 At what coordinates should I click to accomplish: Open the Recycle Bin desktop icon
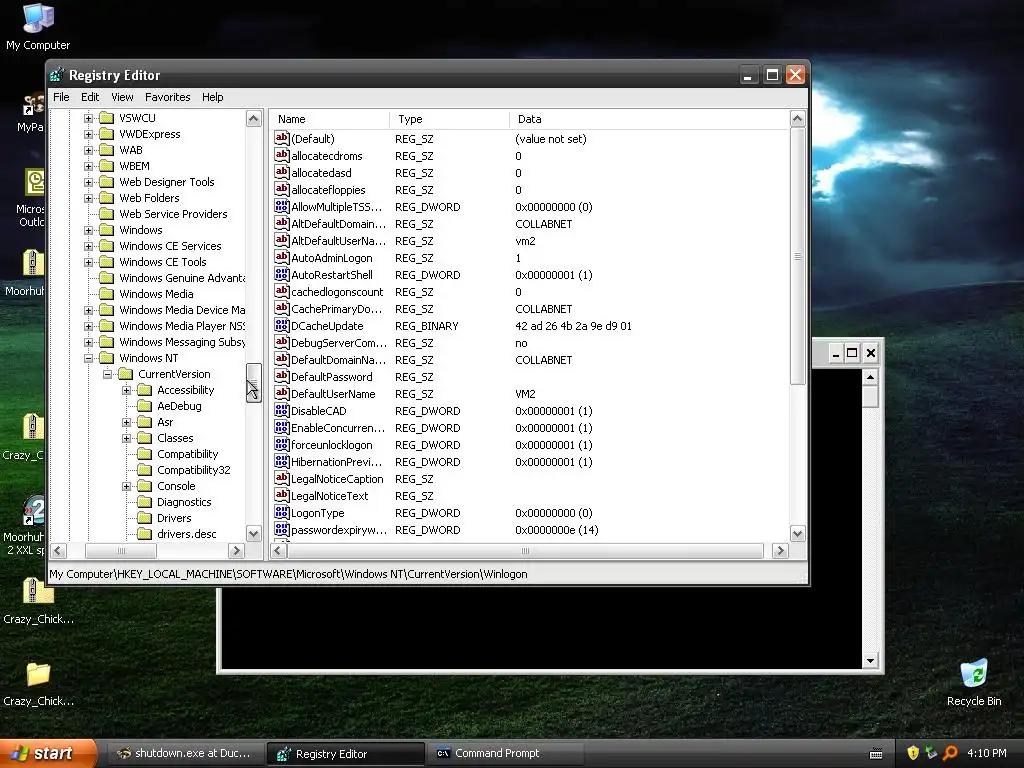click(974, 682)
